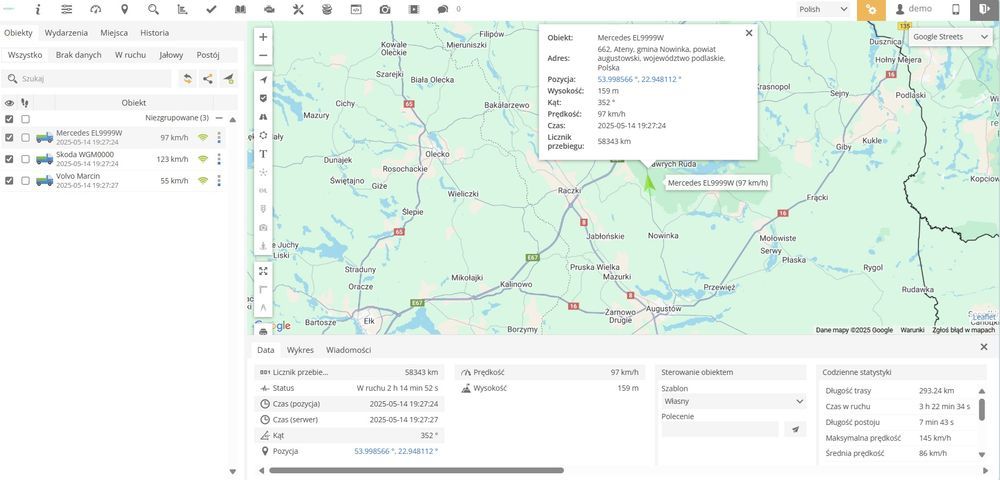Open three-dot menu for Mercedes EL9999W
The height and width of the screenshot is (480, 1000).
(219, 137)
